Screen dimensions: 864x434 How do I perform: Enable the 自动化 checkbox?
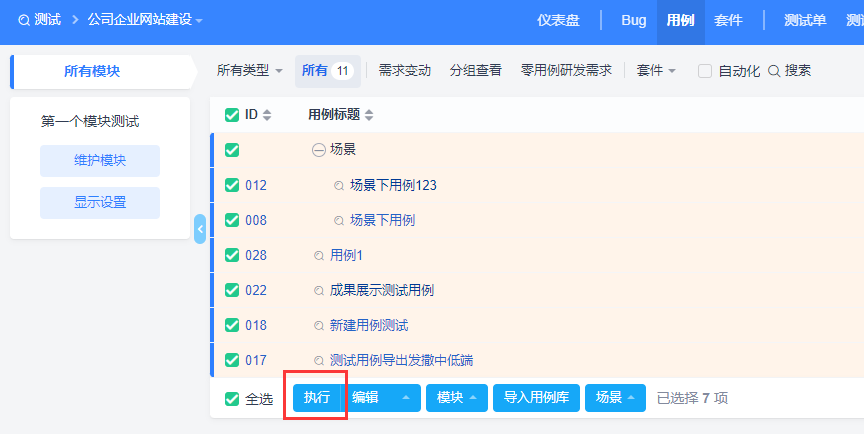(x=705, y=71)
